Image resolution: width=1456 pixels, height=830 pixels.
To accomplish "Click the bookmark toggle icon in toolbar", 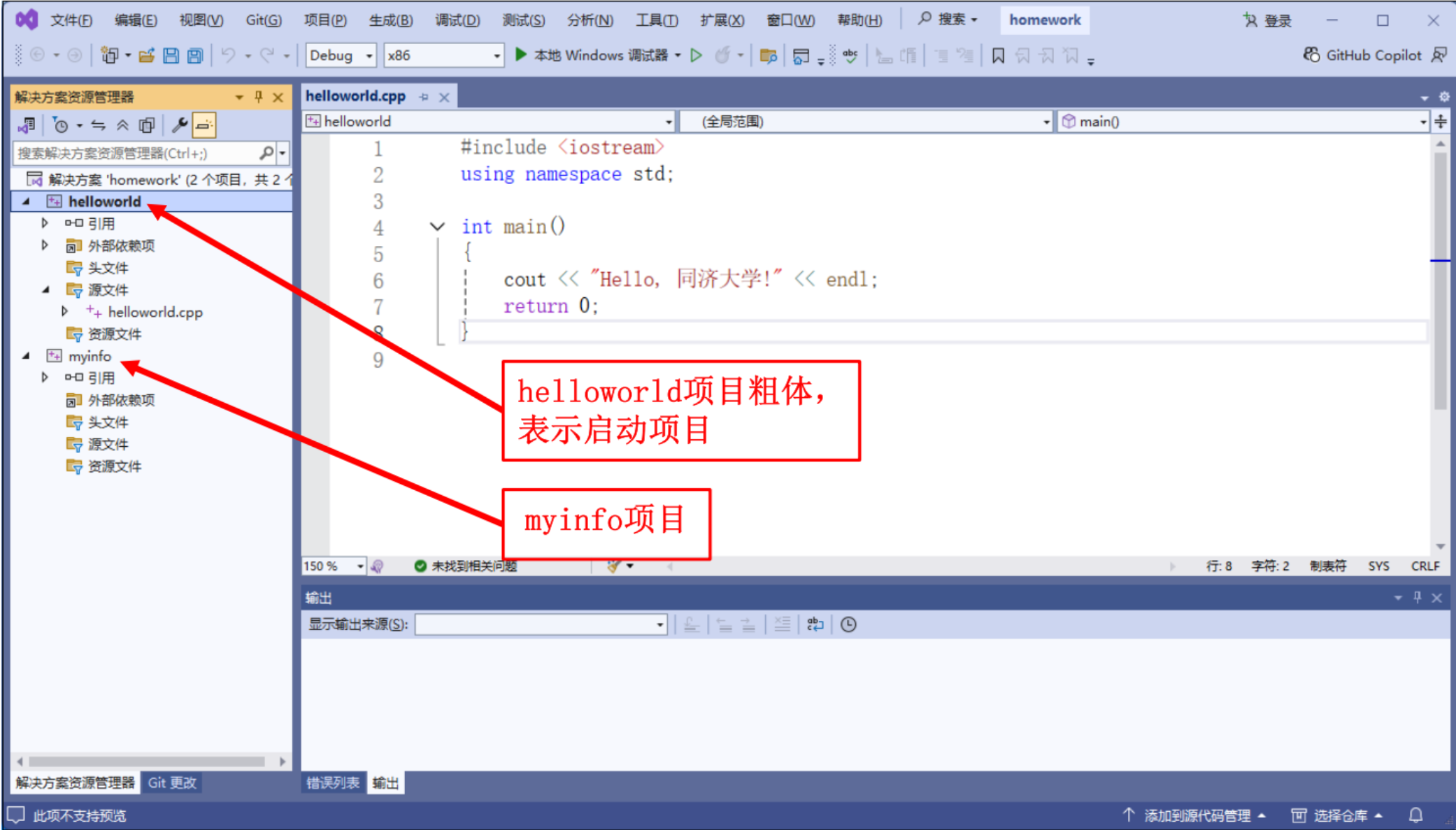I will tap(998, 55).
